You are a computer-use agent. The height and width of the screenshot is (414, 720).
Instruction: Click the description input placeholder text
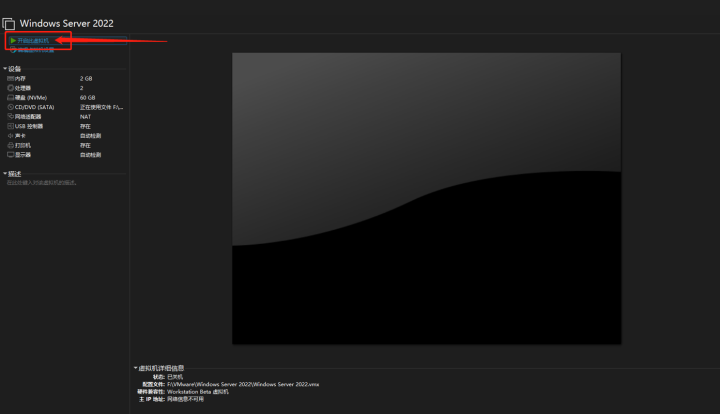tap(42, 183)
